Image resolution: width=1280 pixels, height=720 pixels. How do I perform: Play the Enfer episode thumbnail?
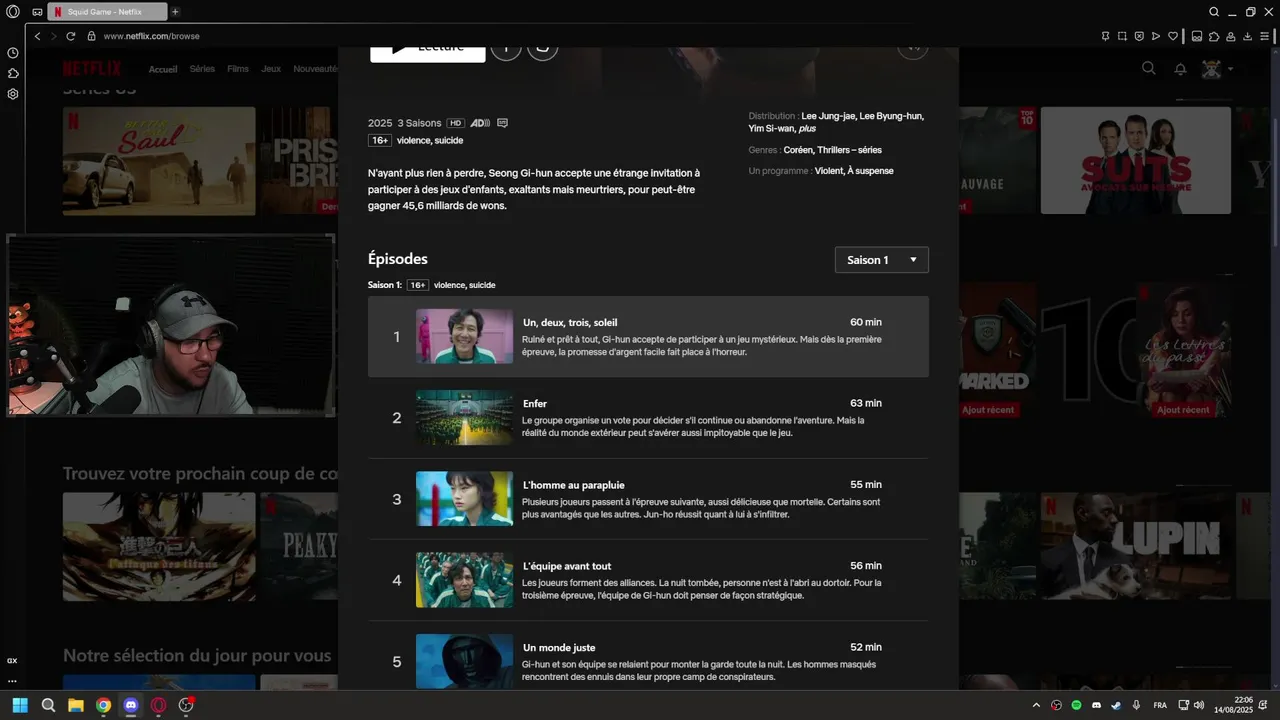pos(464,418)
